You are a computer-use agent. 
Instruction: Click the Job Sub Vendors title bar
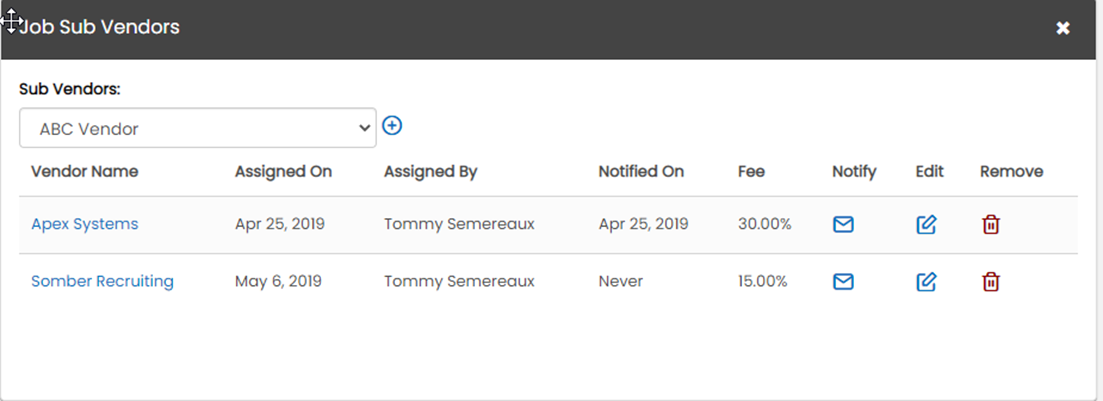coord(549,29)
